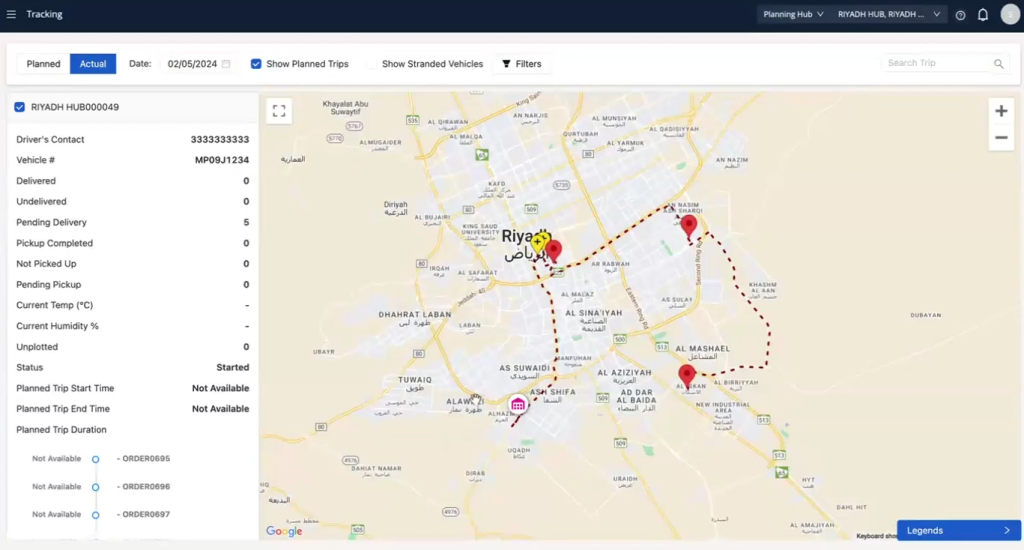Zoom in on the map
This screenshot has width=1024, height=550.
[1001, 111]
